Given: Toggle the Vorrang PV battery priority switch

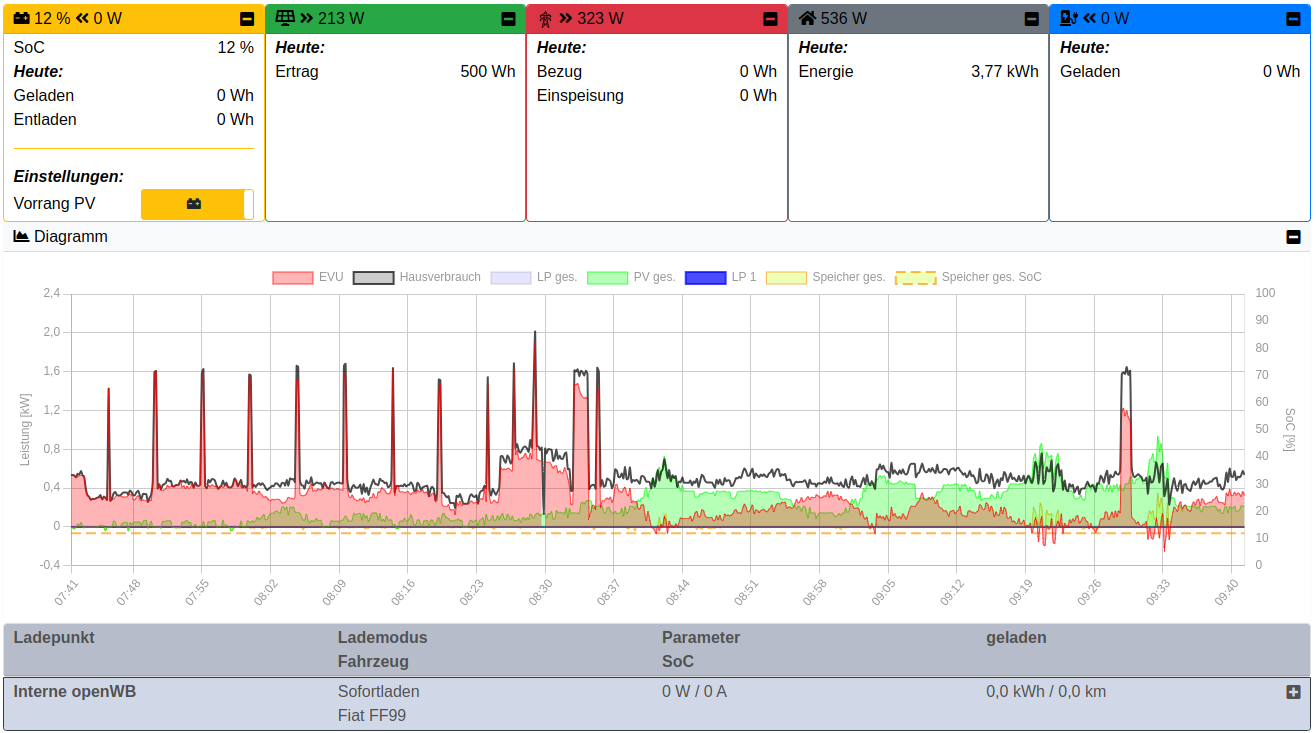Looking at the screenshot, I should [197, 204].
